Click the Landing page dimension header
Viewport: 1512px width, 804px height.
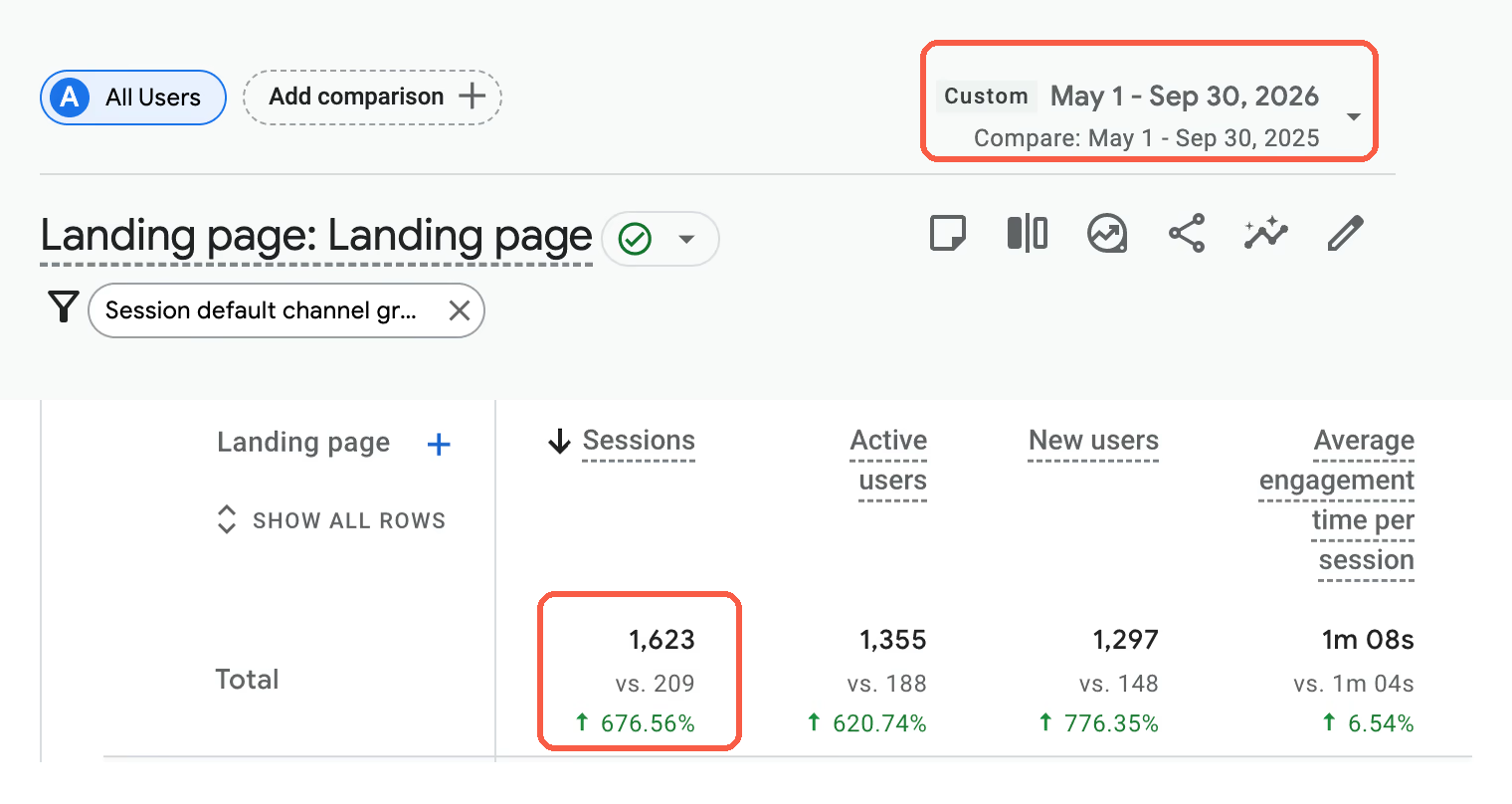coord(303,443)
